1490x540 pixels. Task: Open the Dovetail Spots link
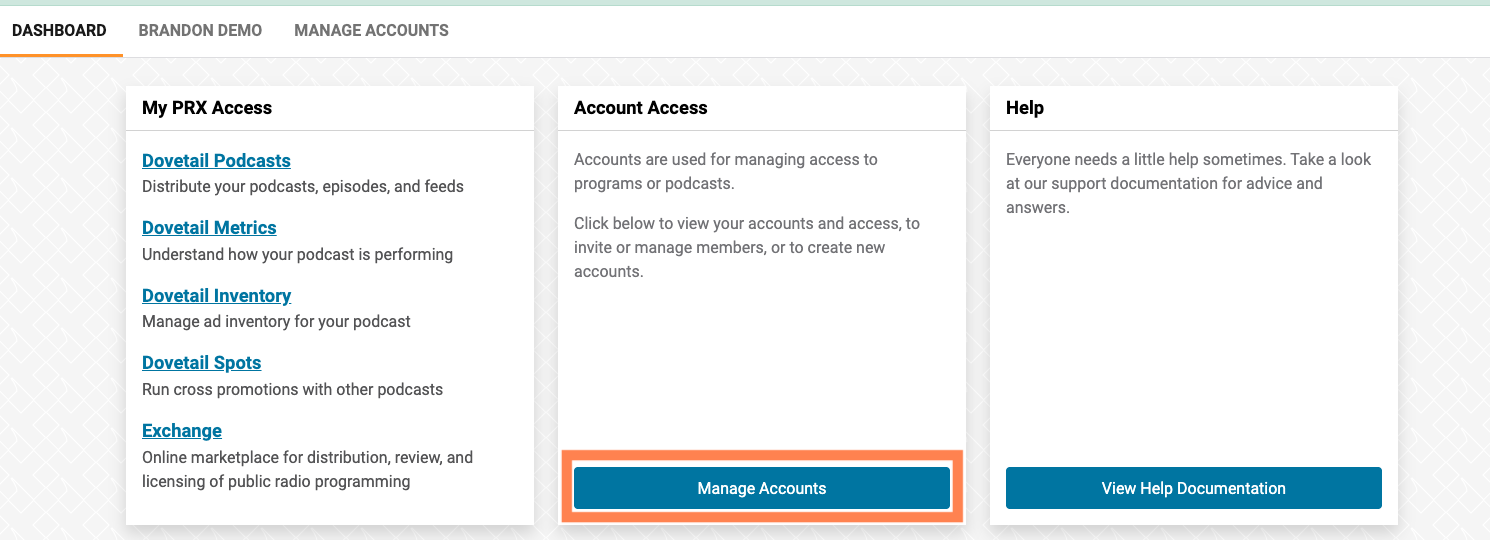pos(201,362)
